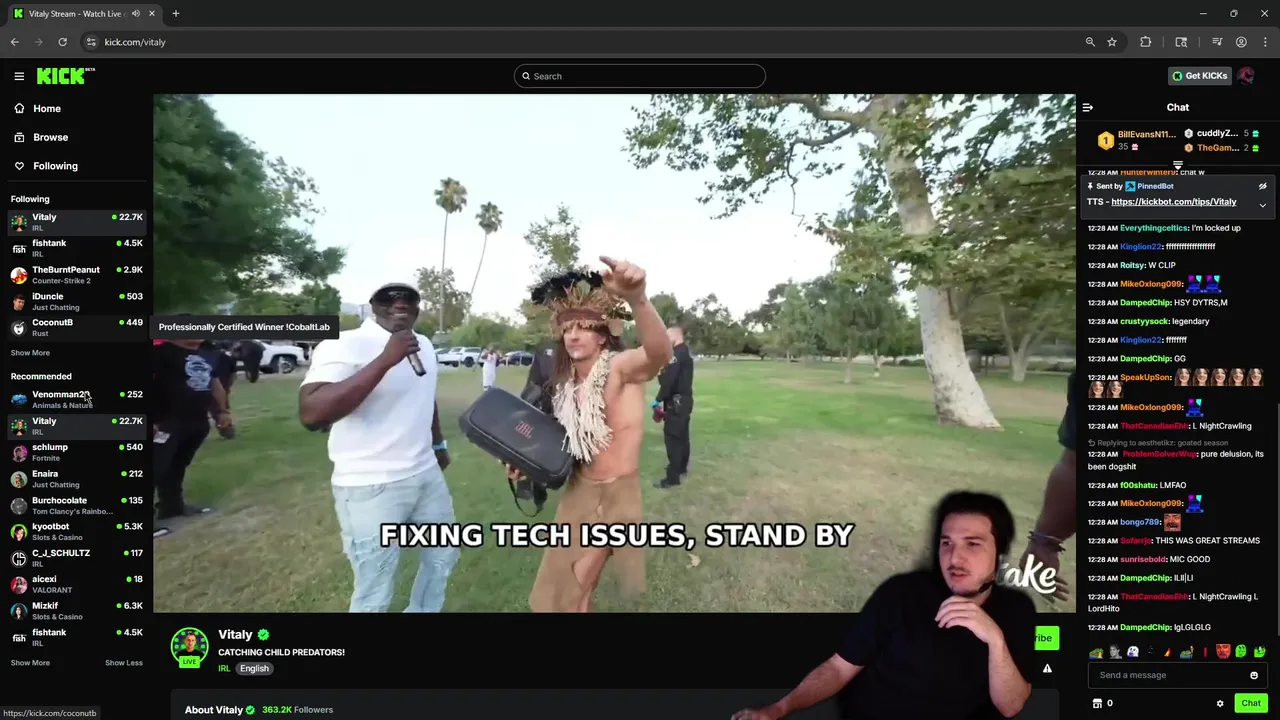Open schlump recommended channel
Screen dimensions: 1280x720
coord(77,452)
